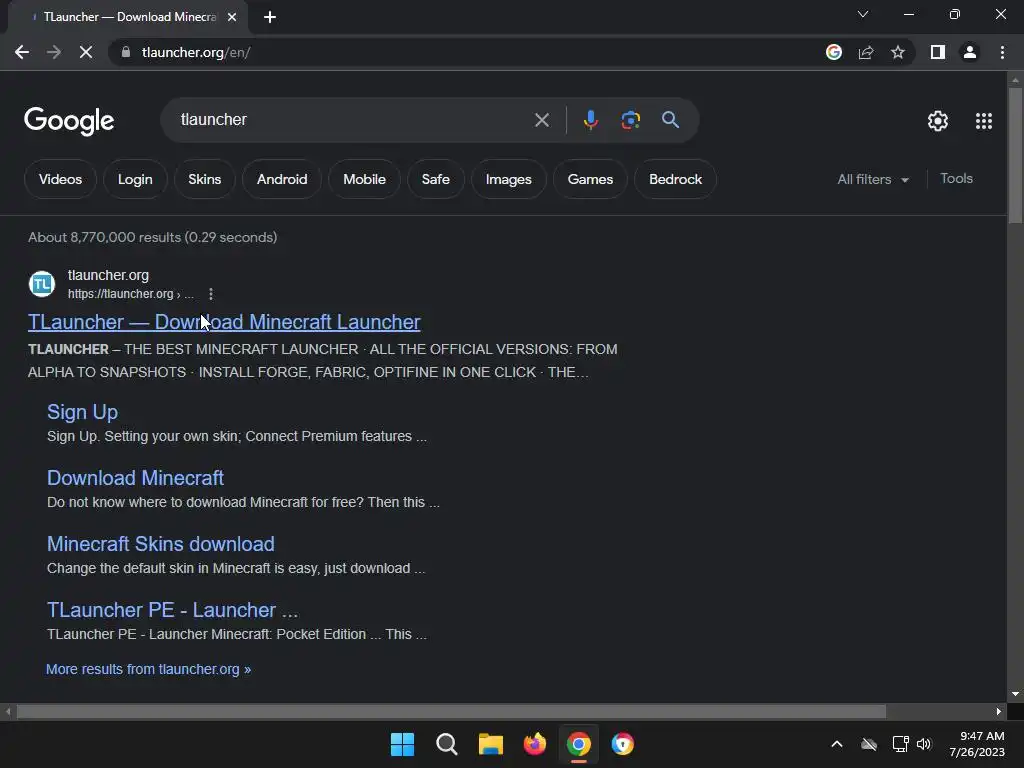Image resolution: width=1024 pixels, height=768 pixels.
Task: Click the tlauncher.org site name text
Action: click(x=108, y=276)
